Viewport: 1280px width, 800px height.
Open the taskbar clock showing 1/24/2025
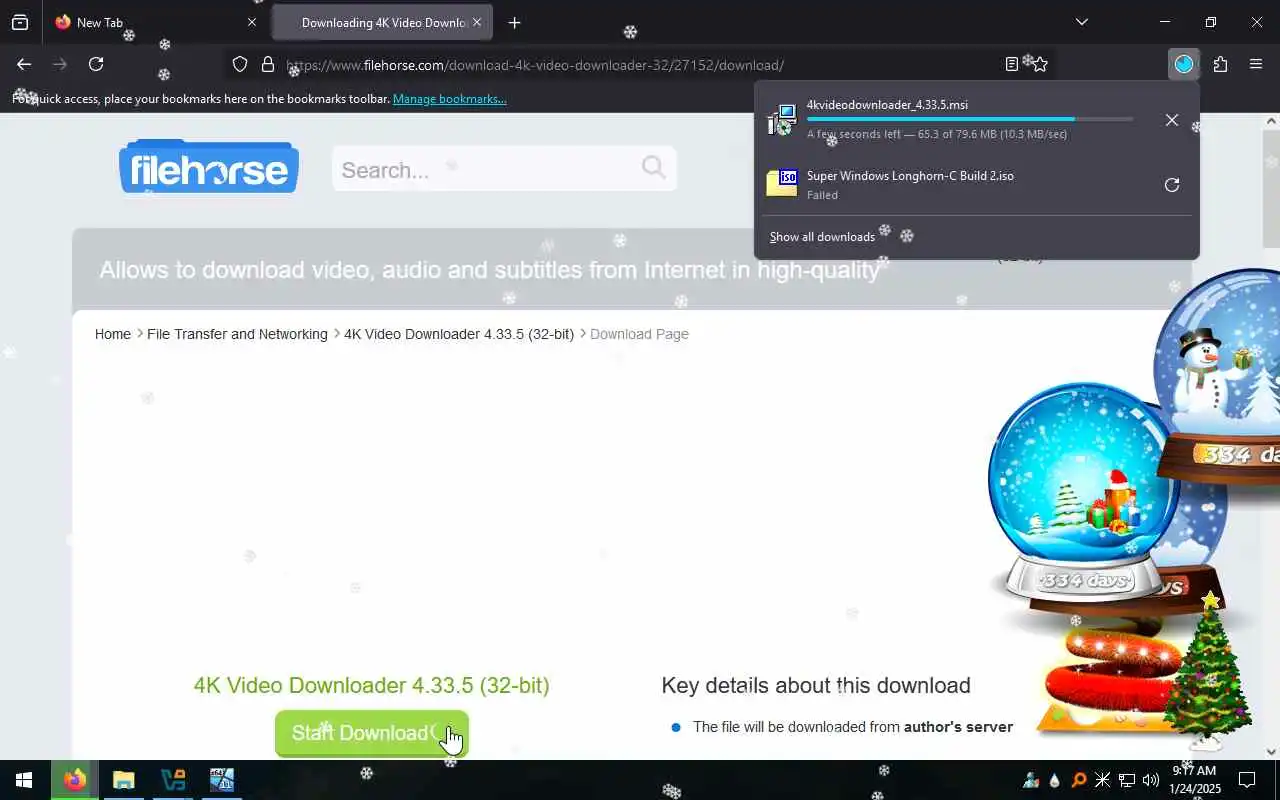1195,780
